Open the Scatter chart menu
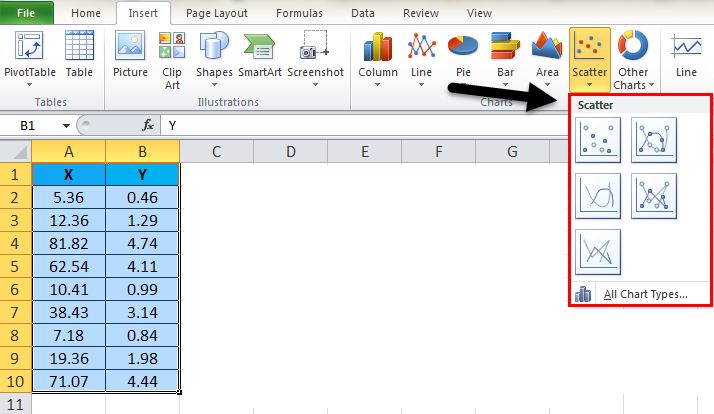Screen dimensions: 714x414 [x=590, y=59]
